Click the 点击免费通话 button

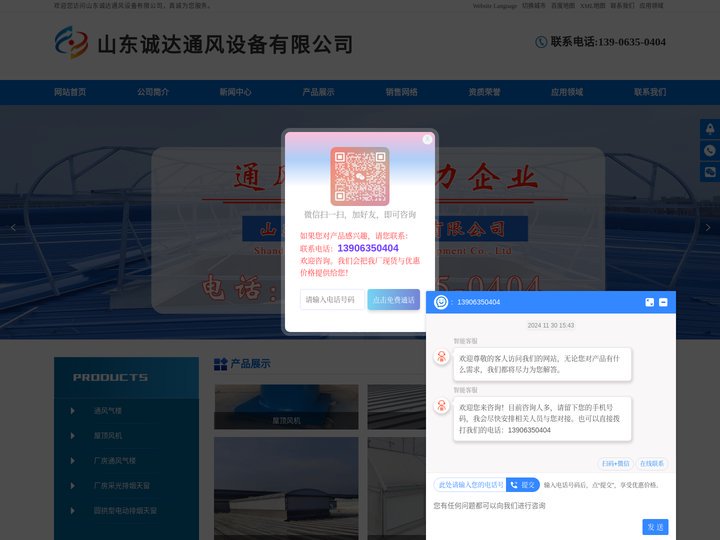(394, 299)
